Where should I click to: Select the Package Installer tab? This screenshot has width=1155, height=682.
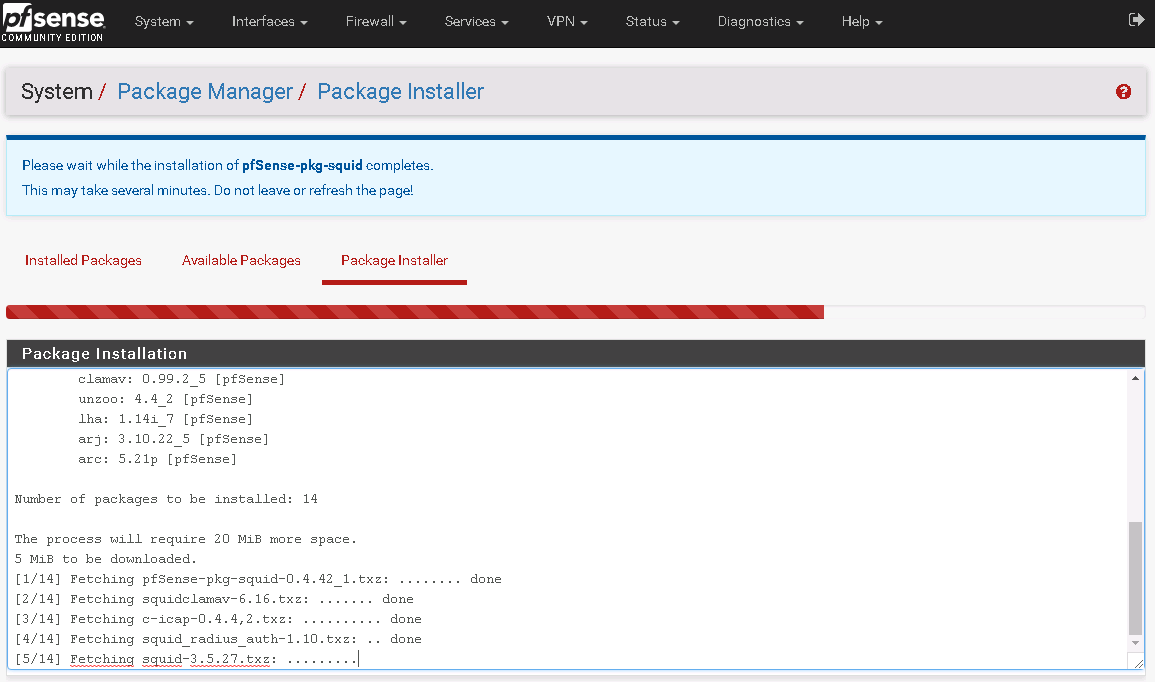394,260
